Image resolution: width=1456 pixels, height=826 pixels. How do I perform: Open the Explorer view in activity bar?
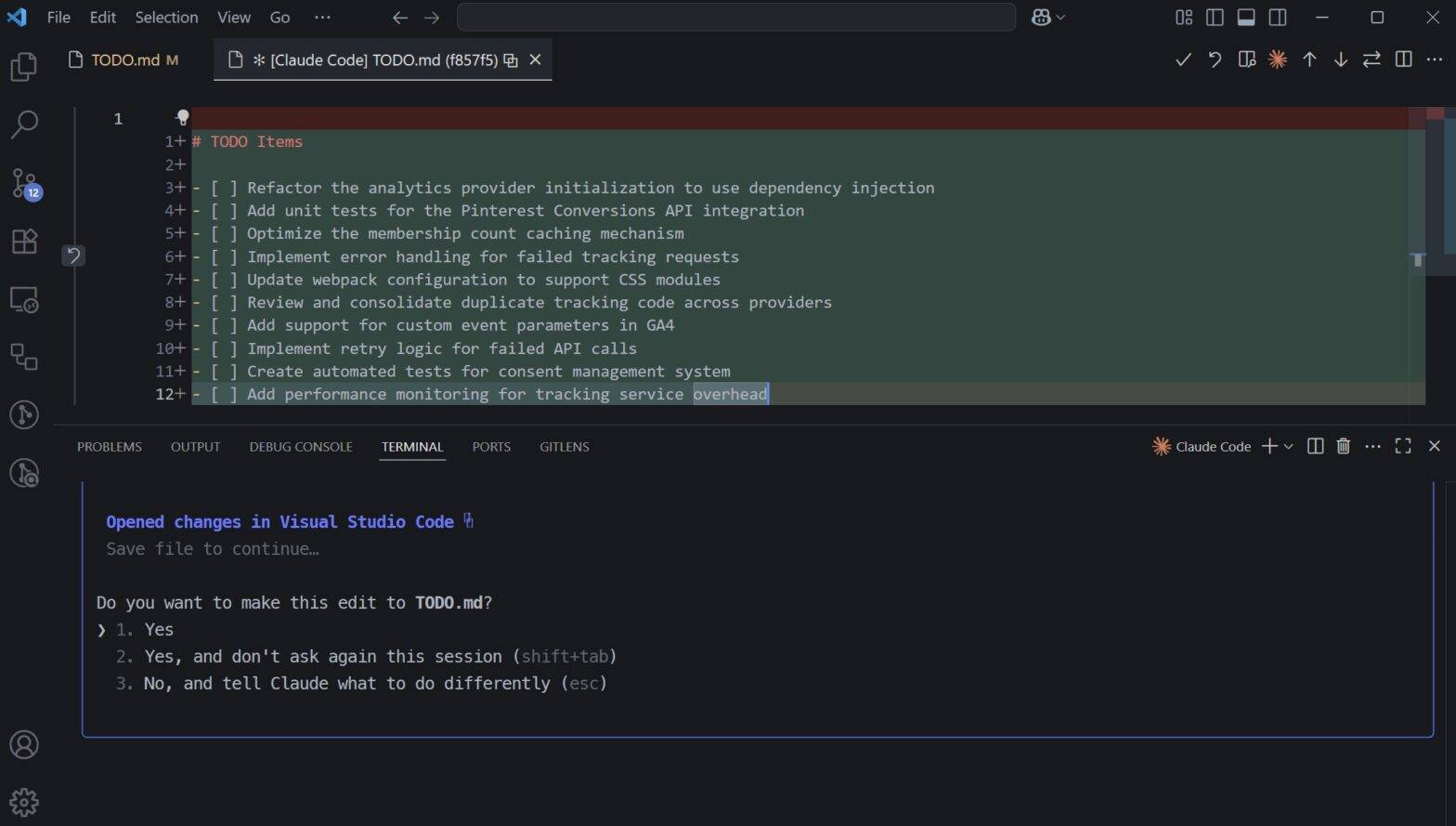[x=24, y=67]
